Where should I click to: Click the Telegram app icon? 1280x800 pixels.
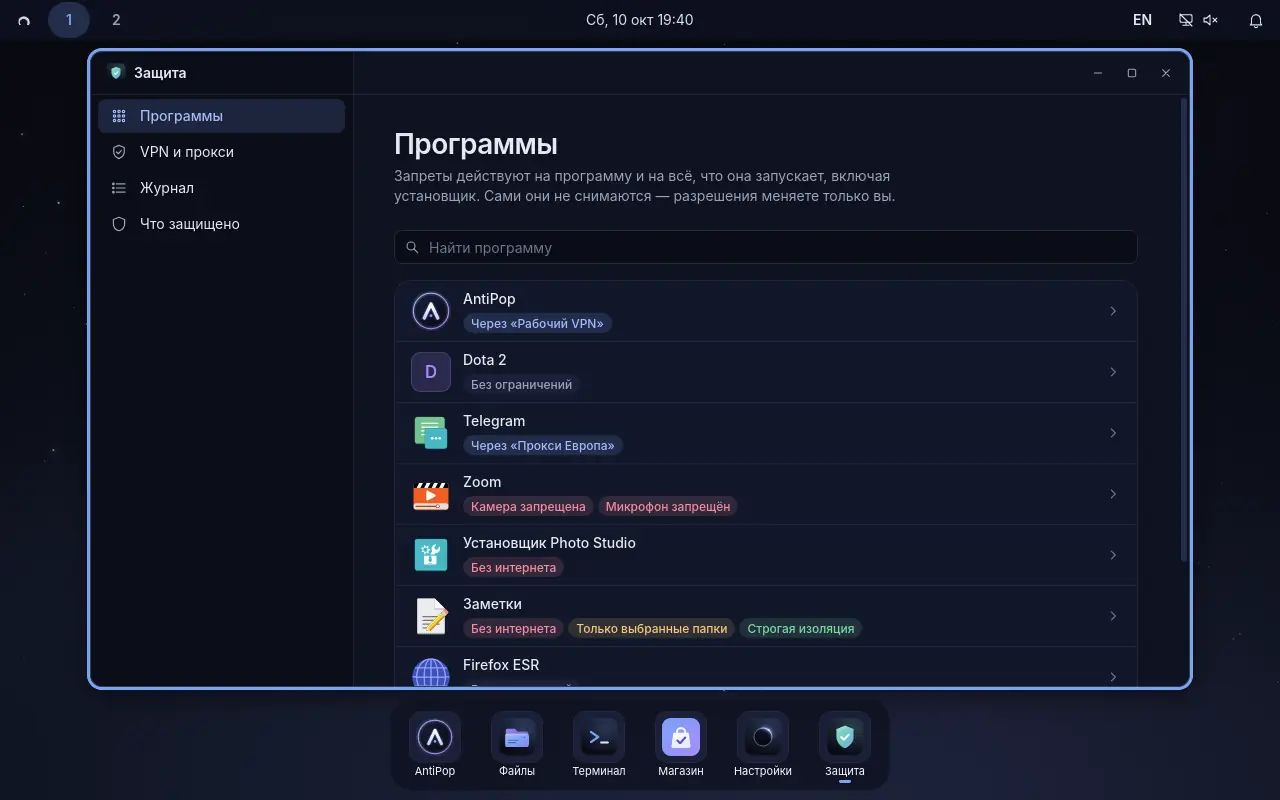[x=431, y=433]
